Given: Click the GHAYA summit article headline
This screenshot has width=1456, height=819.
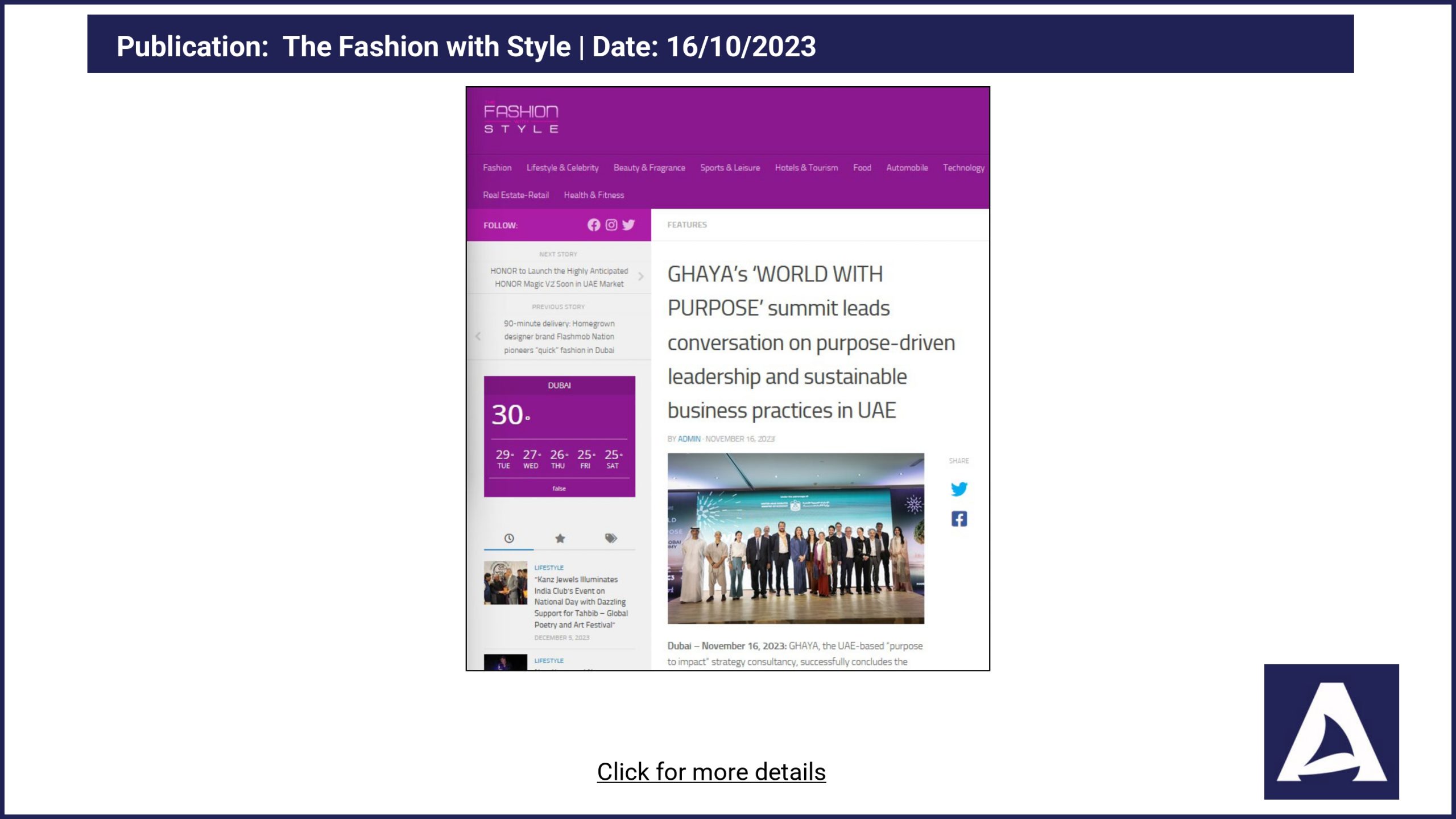Looking at the screenshot, I should pyautogui.click(x=811, y=342).
